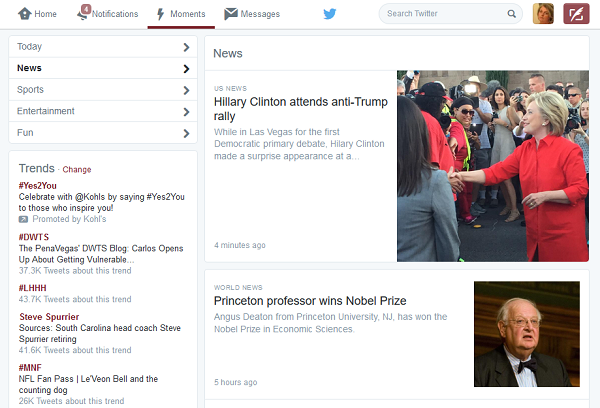Select the Fun moments category

click(103, 132)
